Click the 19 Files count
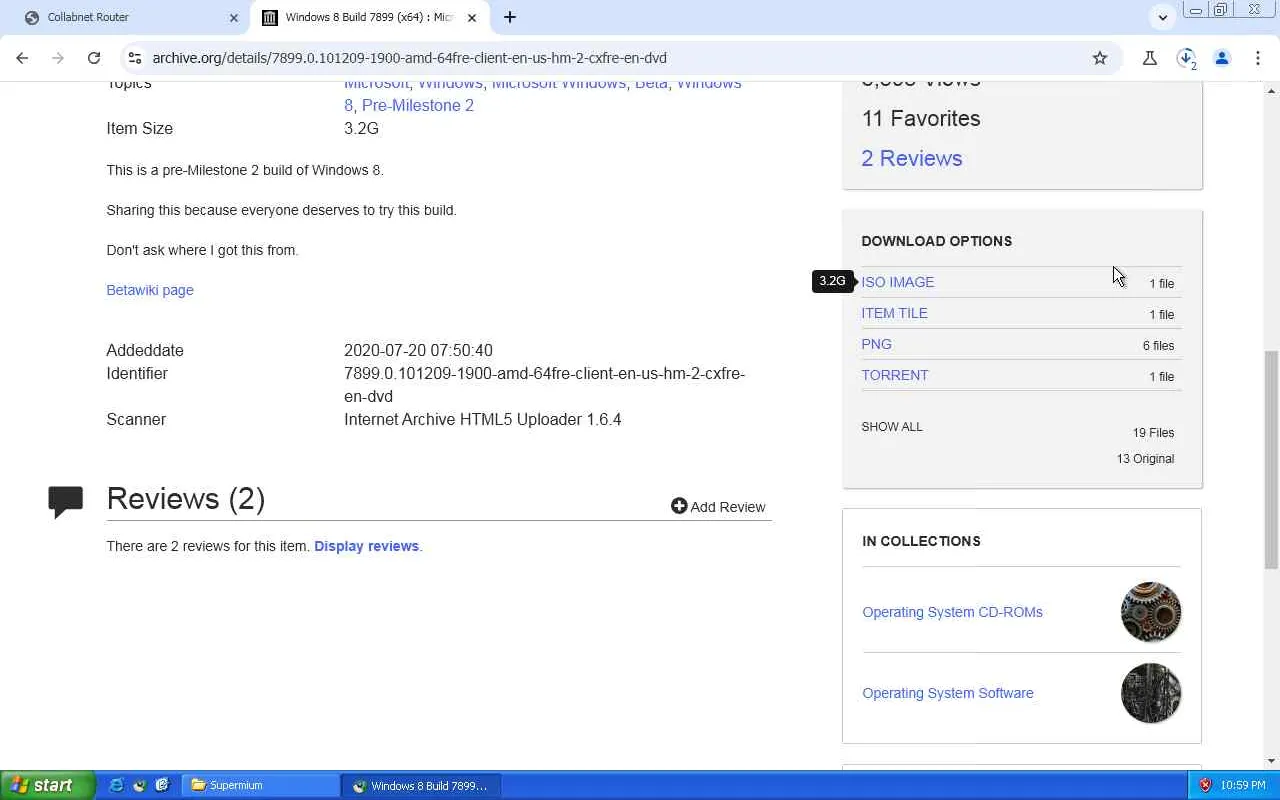Image resolution: width=1280 pixels, height=800 pixels. [x=1153, y=433]
